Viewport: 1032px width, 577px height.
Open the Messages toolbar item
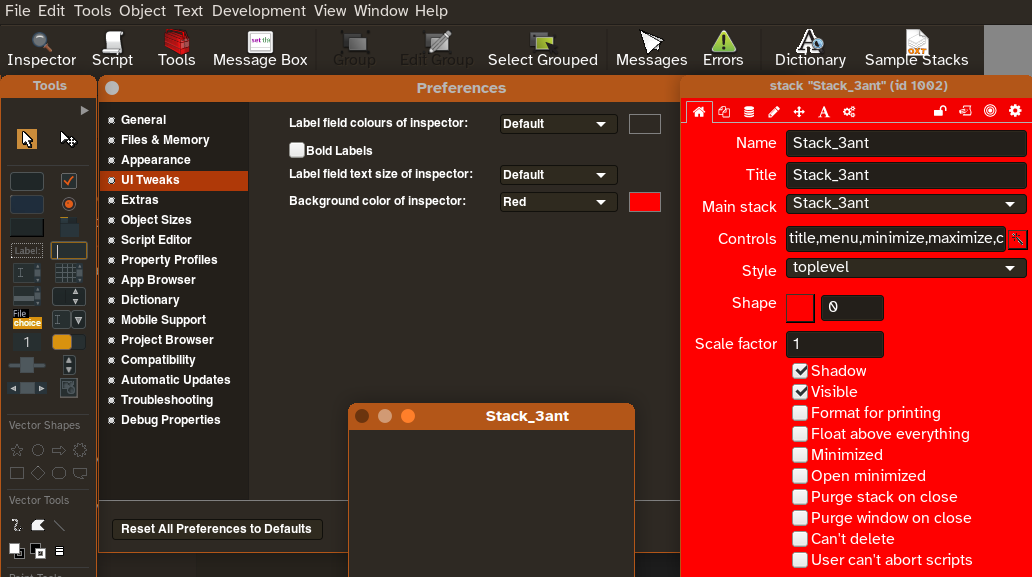651,50
